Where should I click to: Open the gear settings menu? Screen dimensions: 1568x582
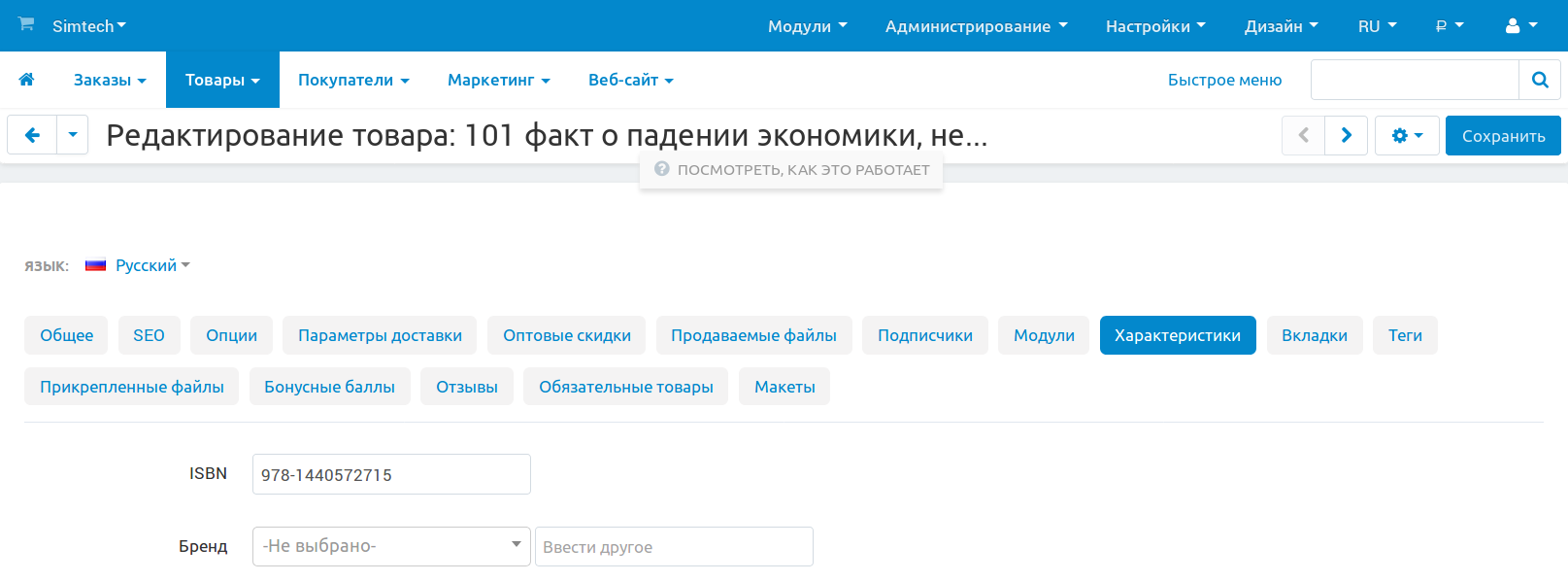(1406, 135)
